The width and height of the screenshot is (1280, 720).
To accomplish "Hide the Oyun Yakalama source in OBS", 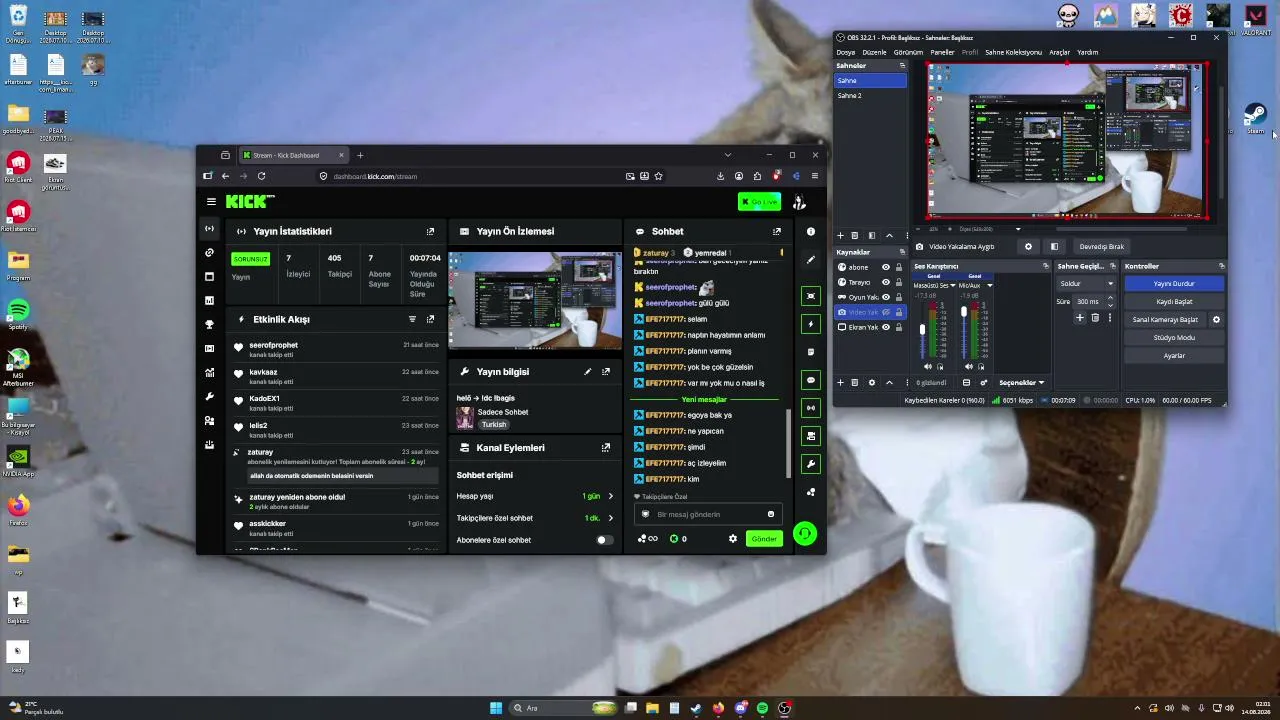I will 885,297.
